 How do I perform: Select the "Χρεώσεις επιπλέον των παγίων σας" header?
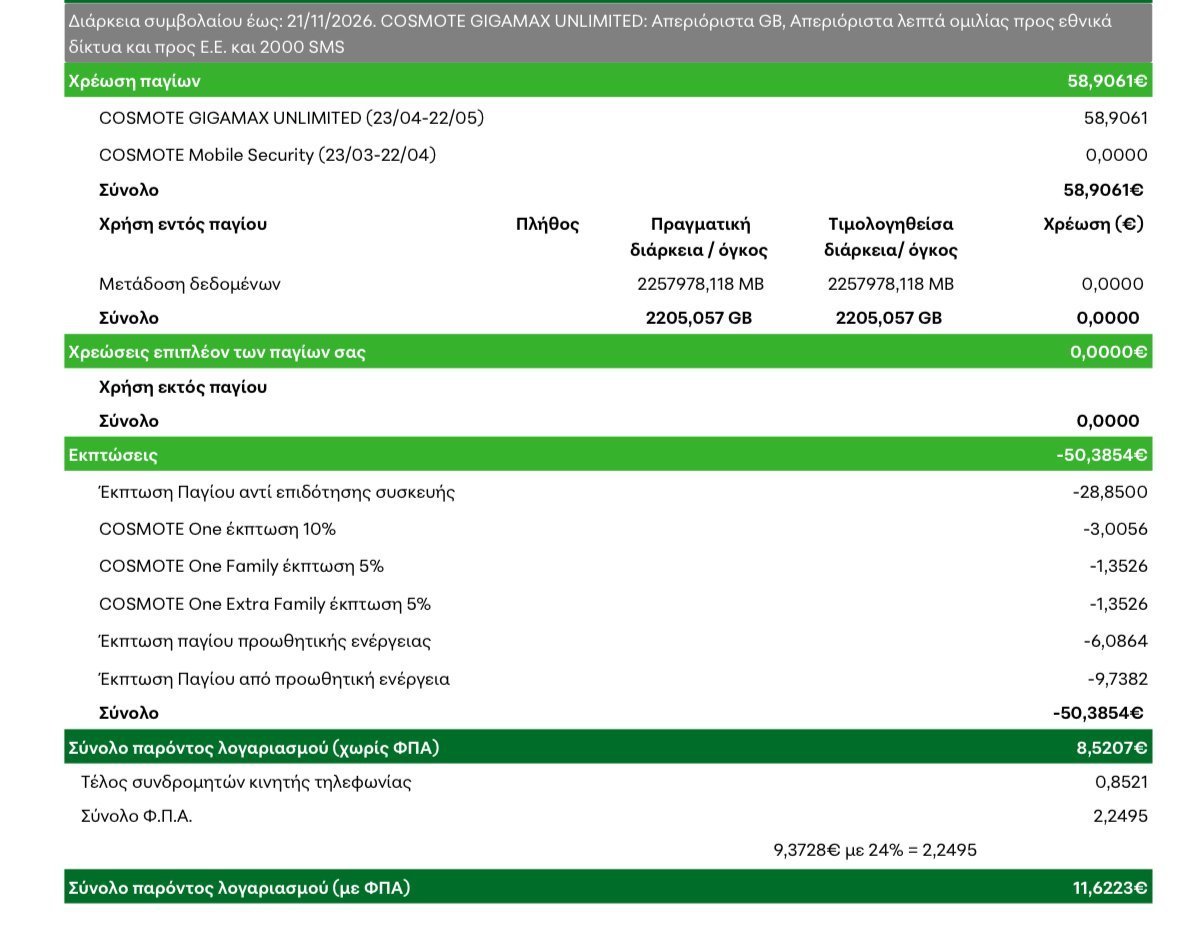(217, 352)
